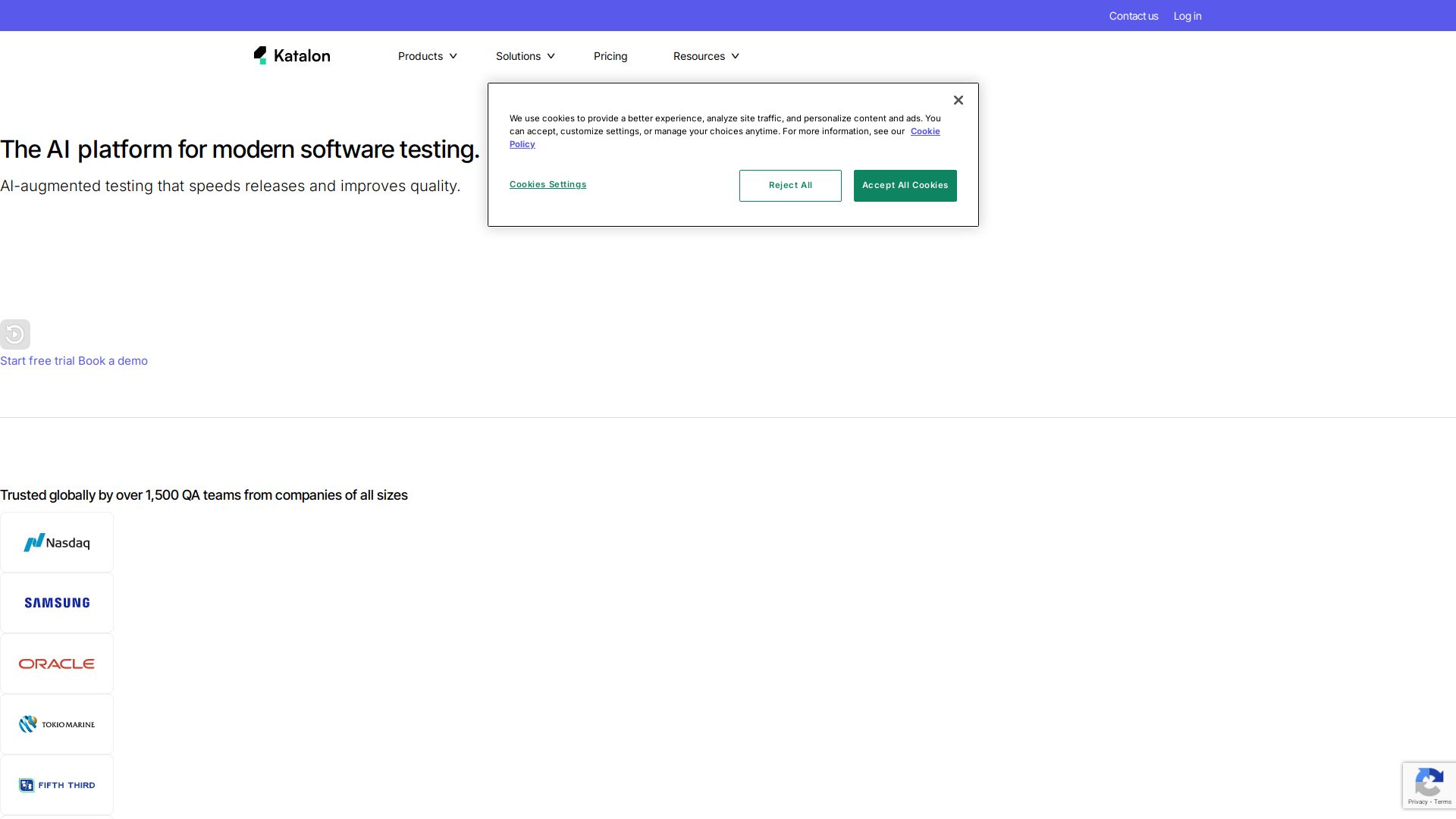Expand the Products dropdown menu
Screen dimensions: 1456x819
pyautogui.click(x=427, y=56)
